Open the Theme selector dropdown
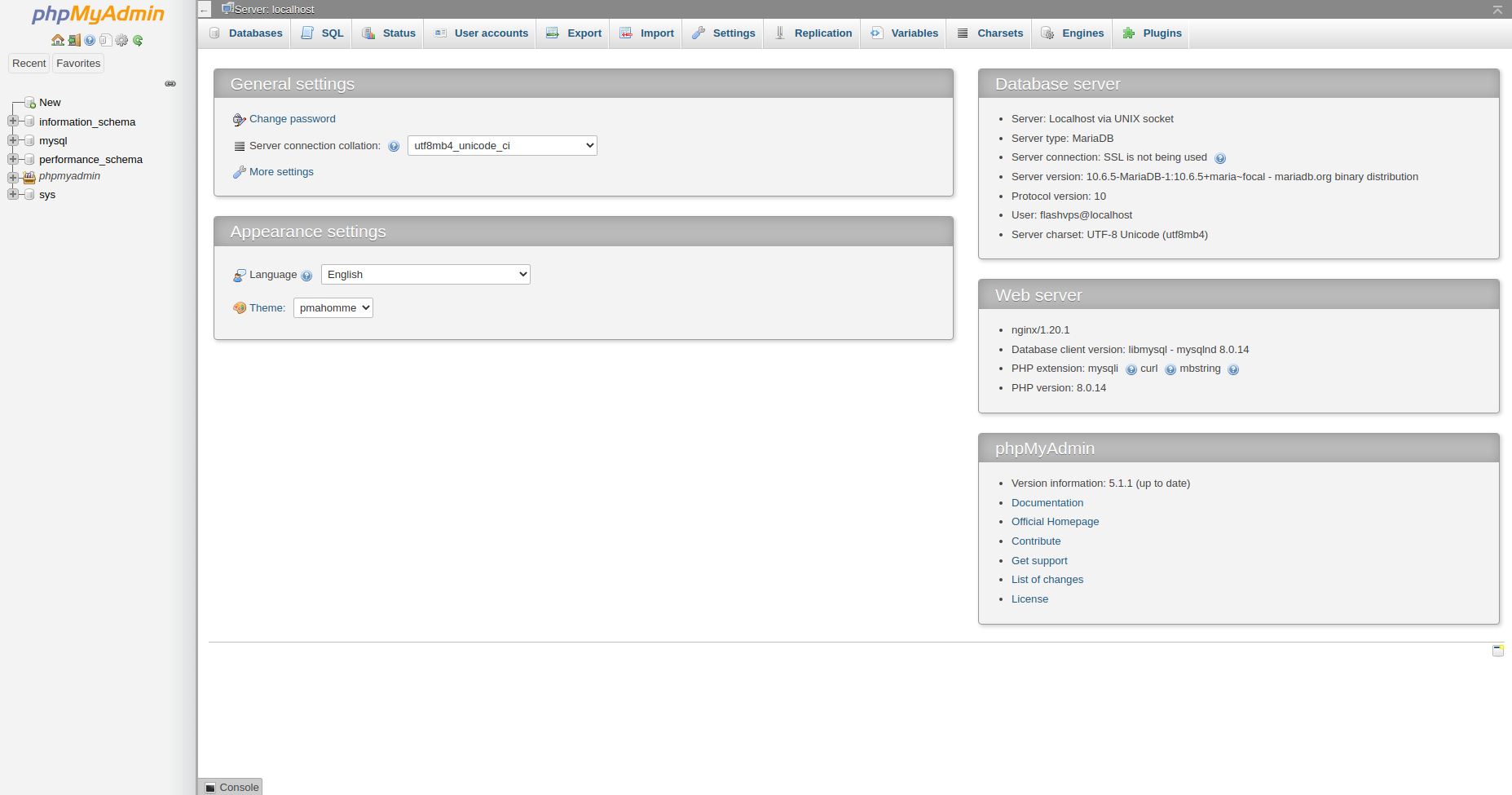This screenshot has height=795, width=1512. (333, 308)
